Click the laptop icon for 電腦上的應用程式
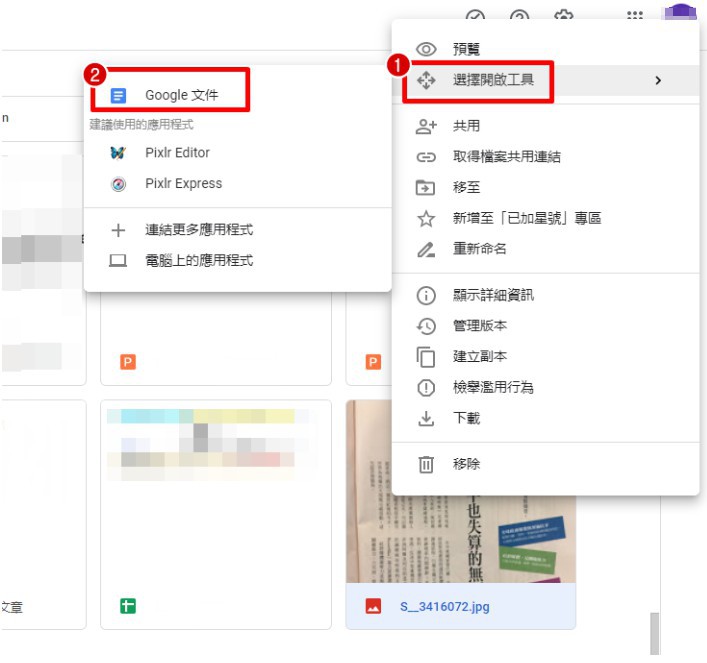Viewport: 707px width, 663px height. click(118, 261)
